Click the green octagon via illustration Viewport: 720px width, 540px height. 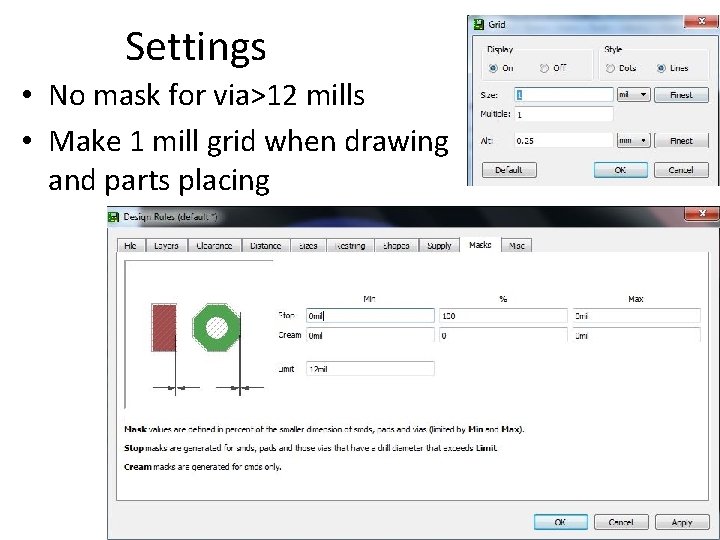point(217,327)
